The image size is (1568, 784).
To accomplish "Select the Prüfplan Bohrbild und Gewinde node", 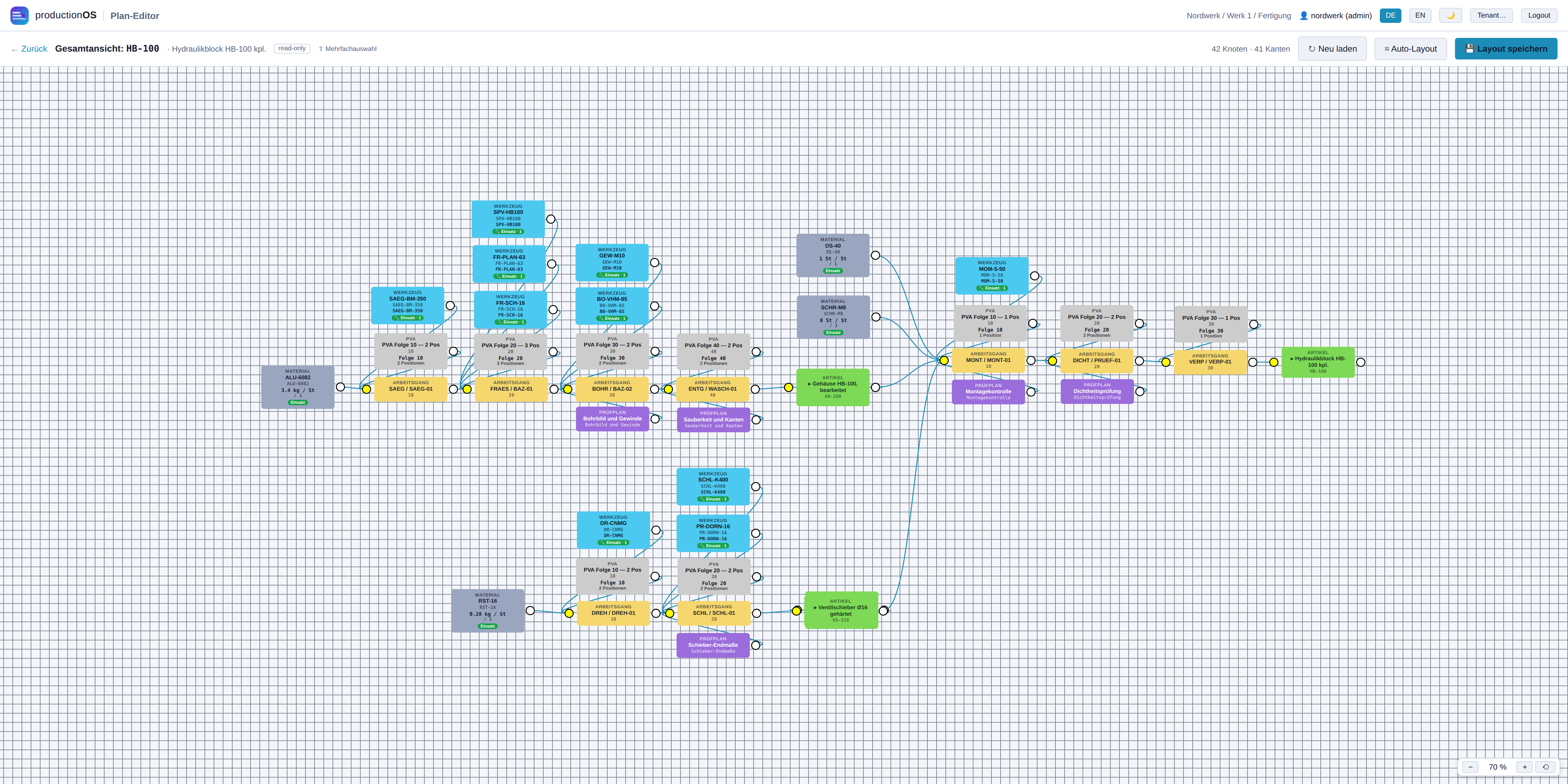I will coord(612,419).
